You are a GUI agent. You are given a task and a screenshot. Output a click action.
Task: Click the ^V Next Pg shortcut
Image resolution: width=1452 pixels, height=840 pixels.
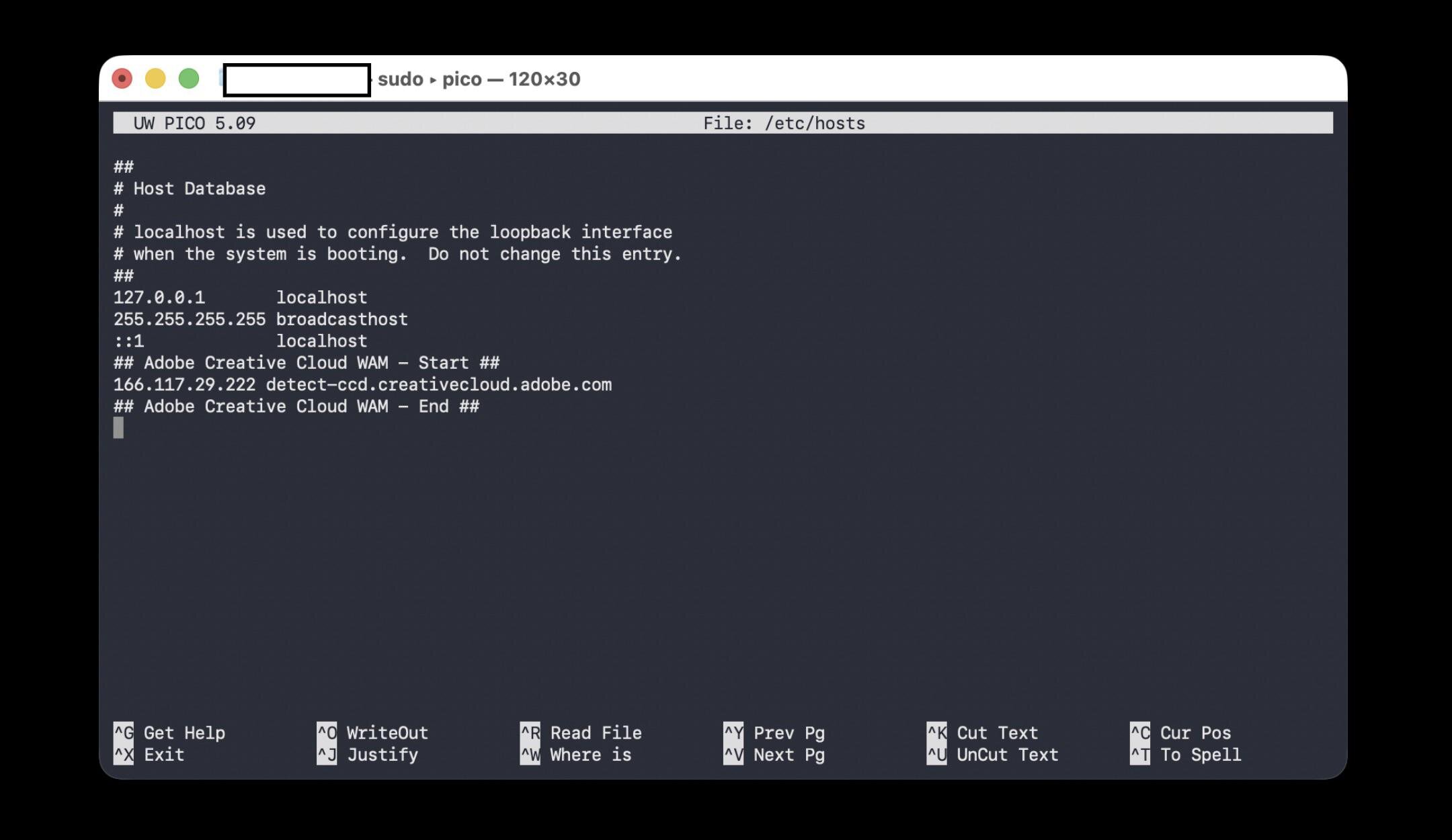(774, 755)
